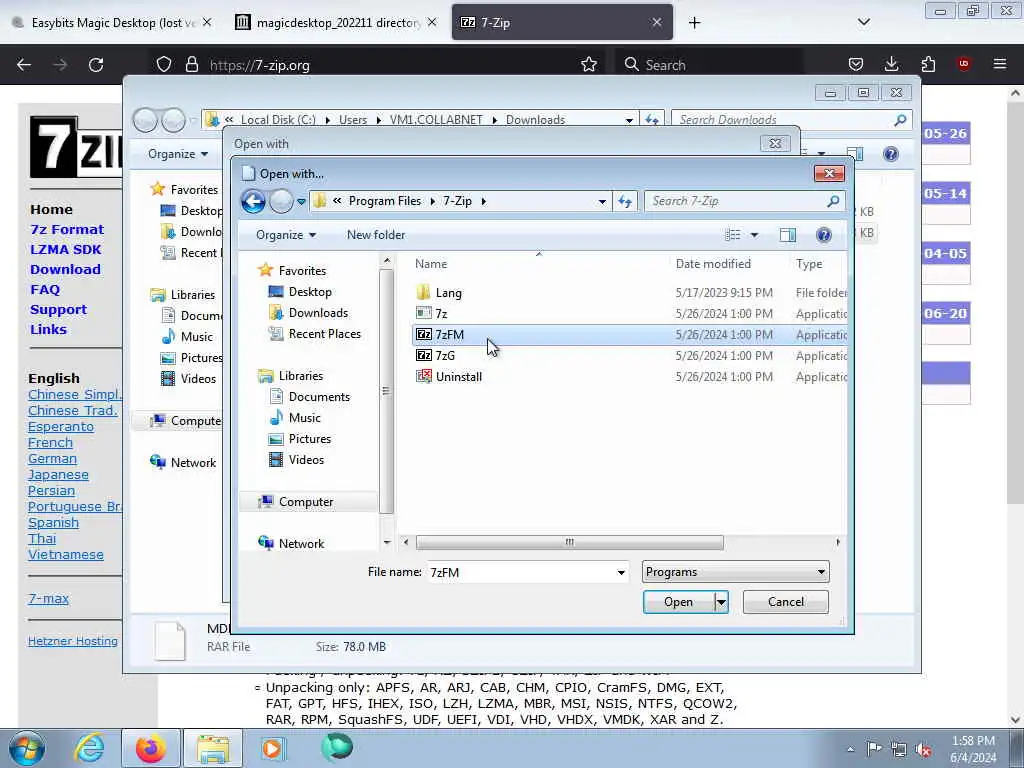Expand address path history dropdown in dialog

tap(602, 201)
